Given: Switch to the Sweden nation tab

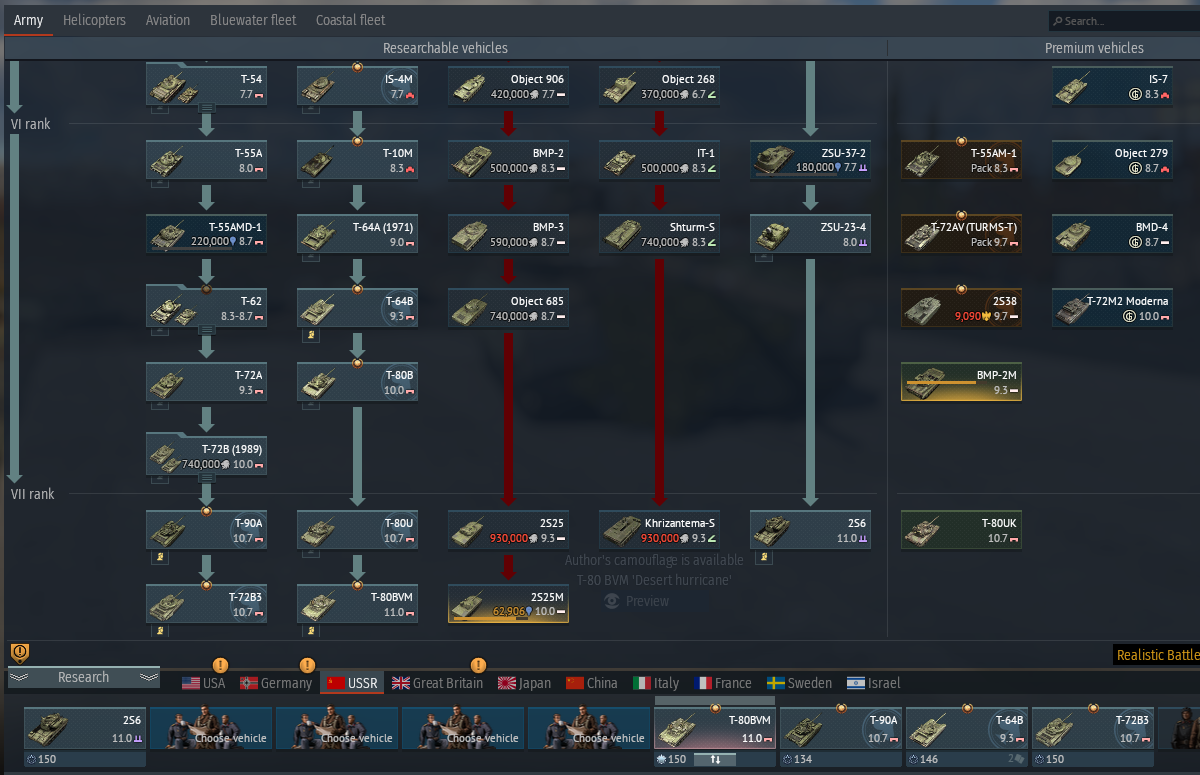Looking at the screenshot, I should click(x=799, y=683).
